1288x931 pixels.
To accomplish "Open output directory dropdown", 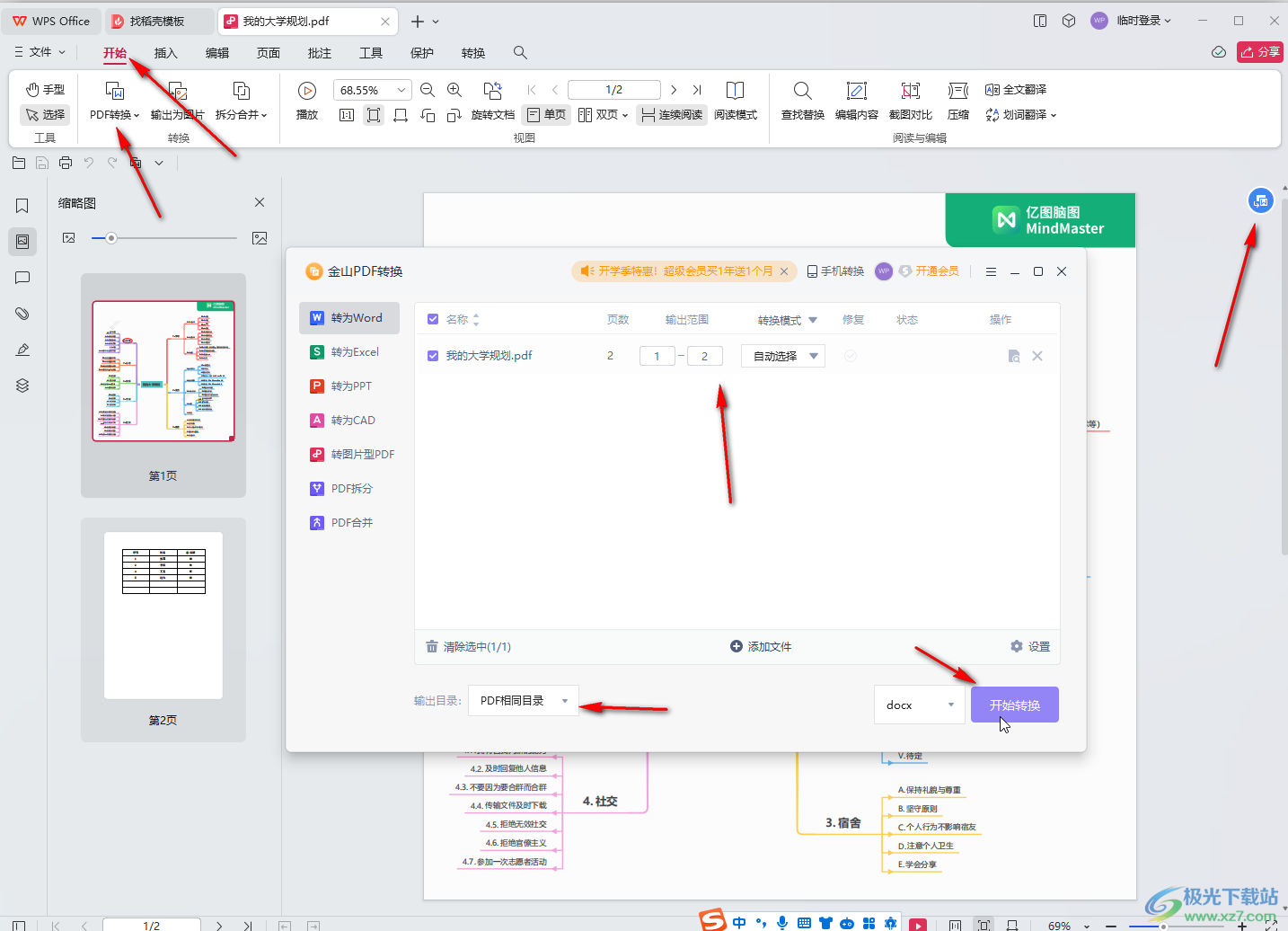I will tap(524, 701).
